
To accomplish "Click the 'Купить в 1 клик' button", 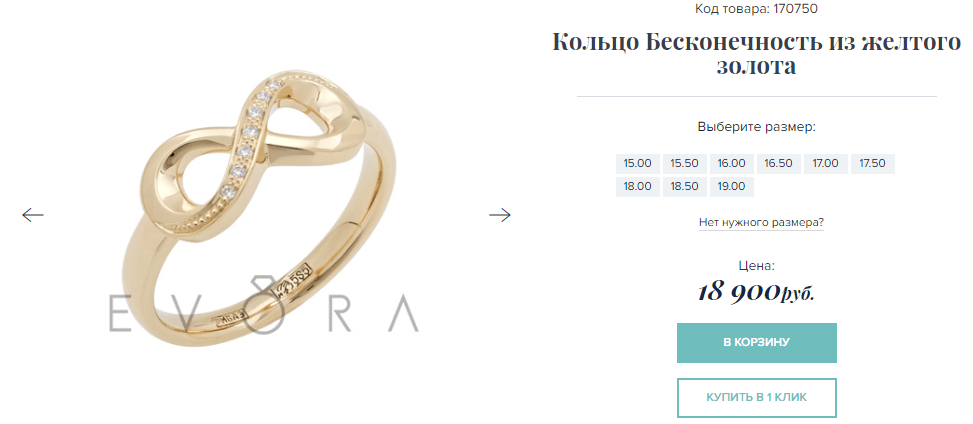I will 756,398.
